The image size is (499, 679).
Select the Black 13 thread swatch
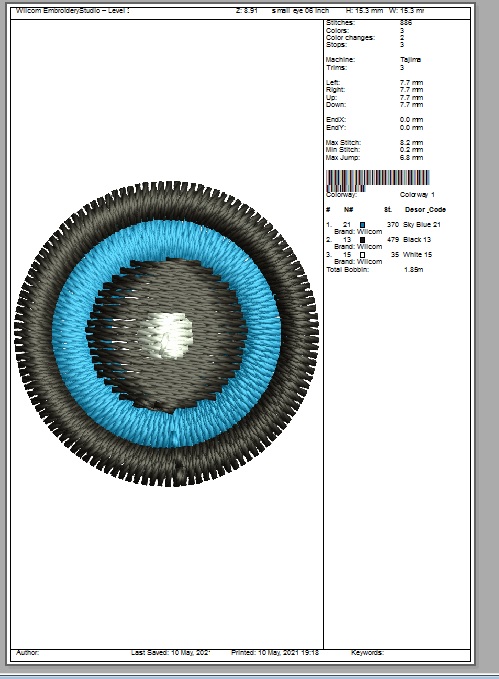point(363,239)
